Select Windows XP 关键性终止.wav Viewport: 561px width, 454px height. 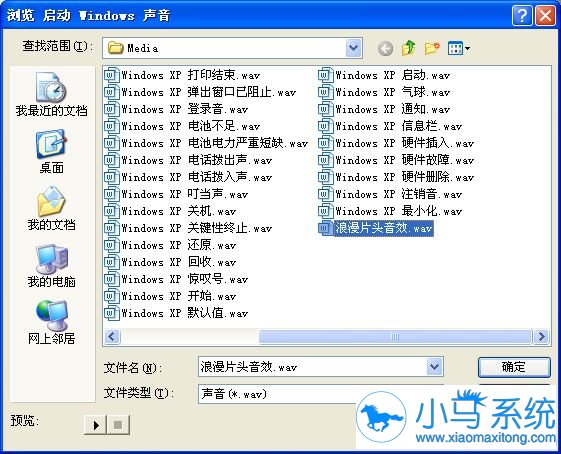(x=188, y=228)
